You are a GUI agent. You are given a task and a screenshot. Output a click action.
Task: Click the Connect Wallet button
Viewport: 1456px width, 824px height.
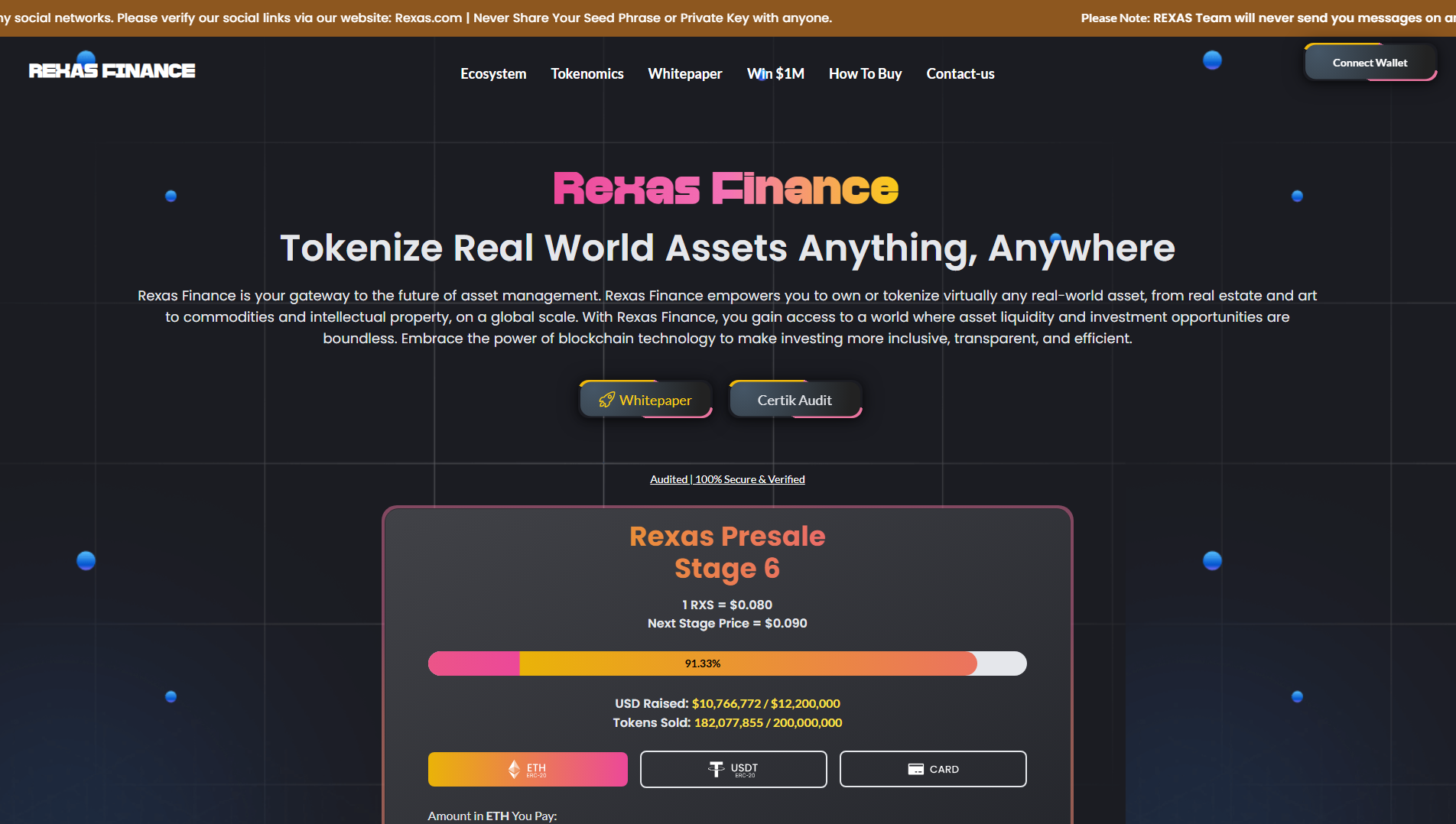click(x=1370, y=63)
